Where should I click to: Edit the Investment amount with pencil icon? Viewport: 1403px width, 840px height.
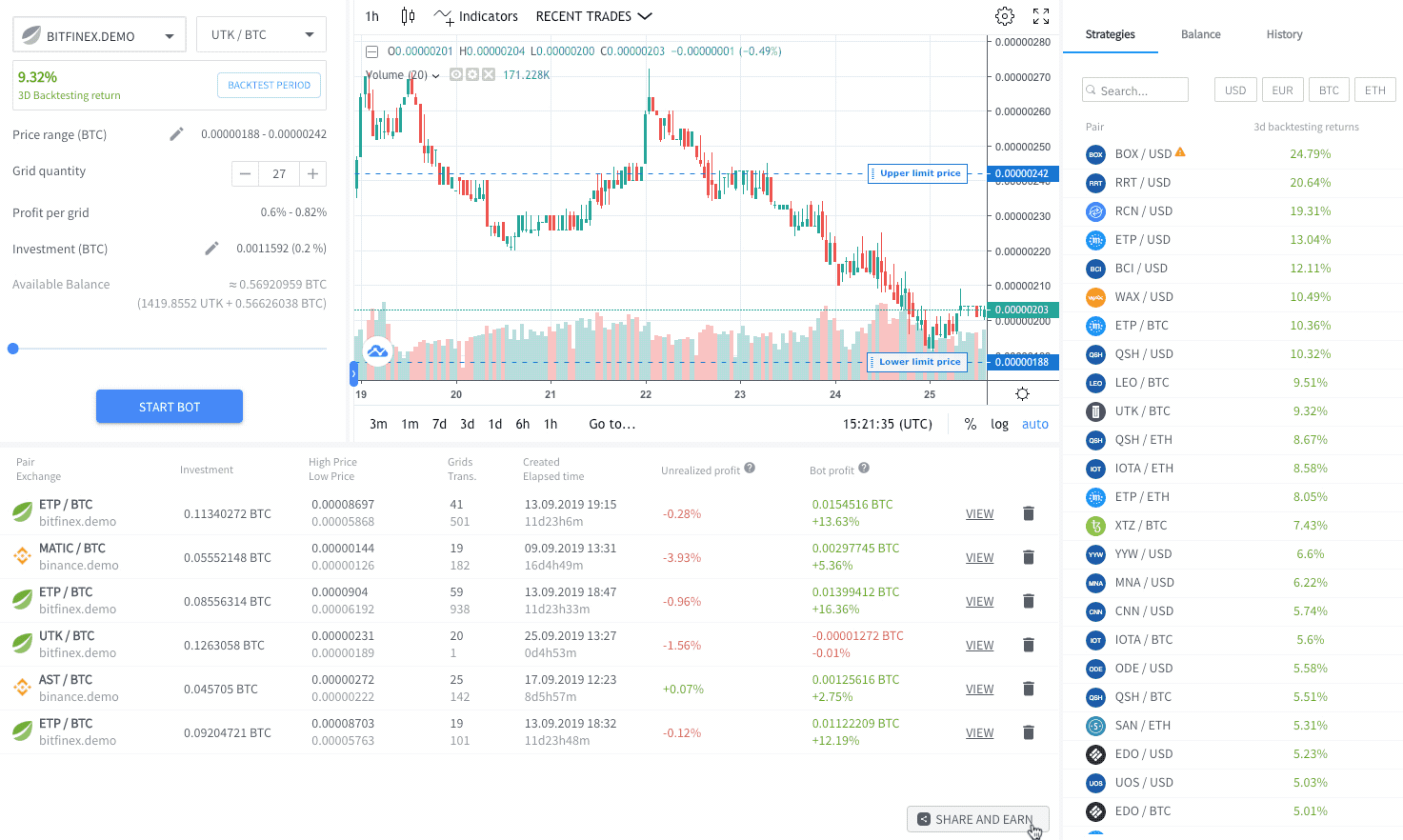point(211,249)
